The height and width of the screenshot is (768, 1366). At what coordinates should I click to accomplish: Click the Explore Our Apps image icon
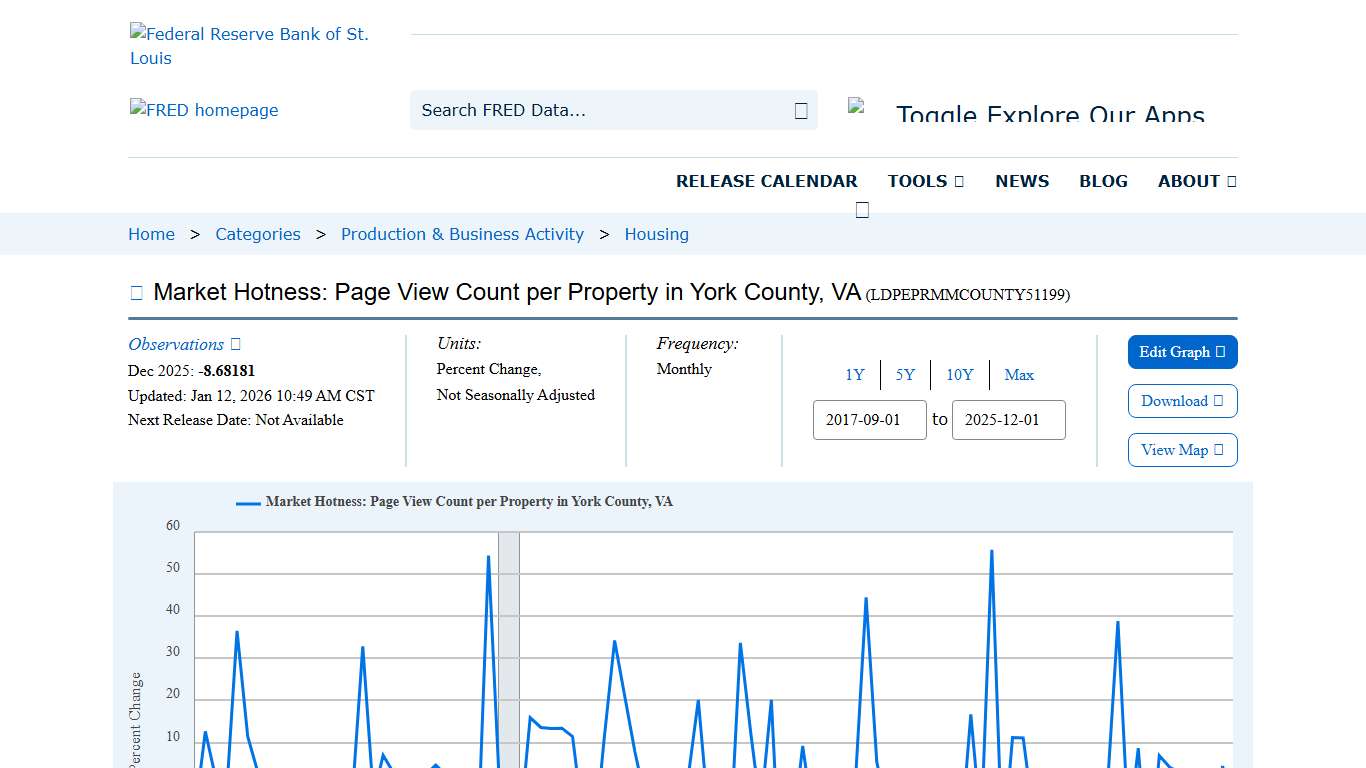[x=856, y=105]
